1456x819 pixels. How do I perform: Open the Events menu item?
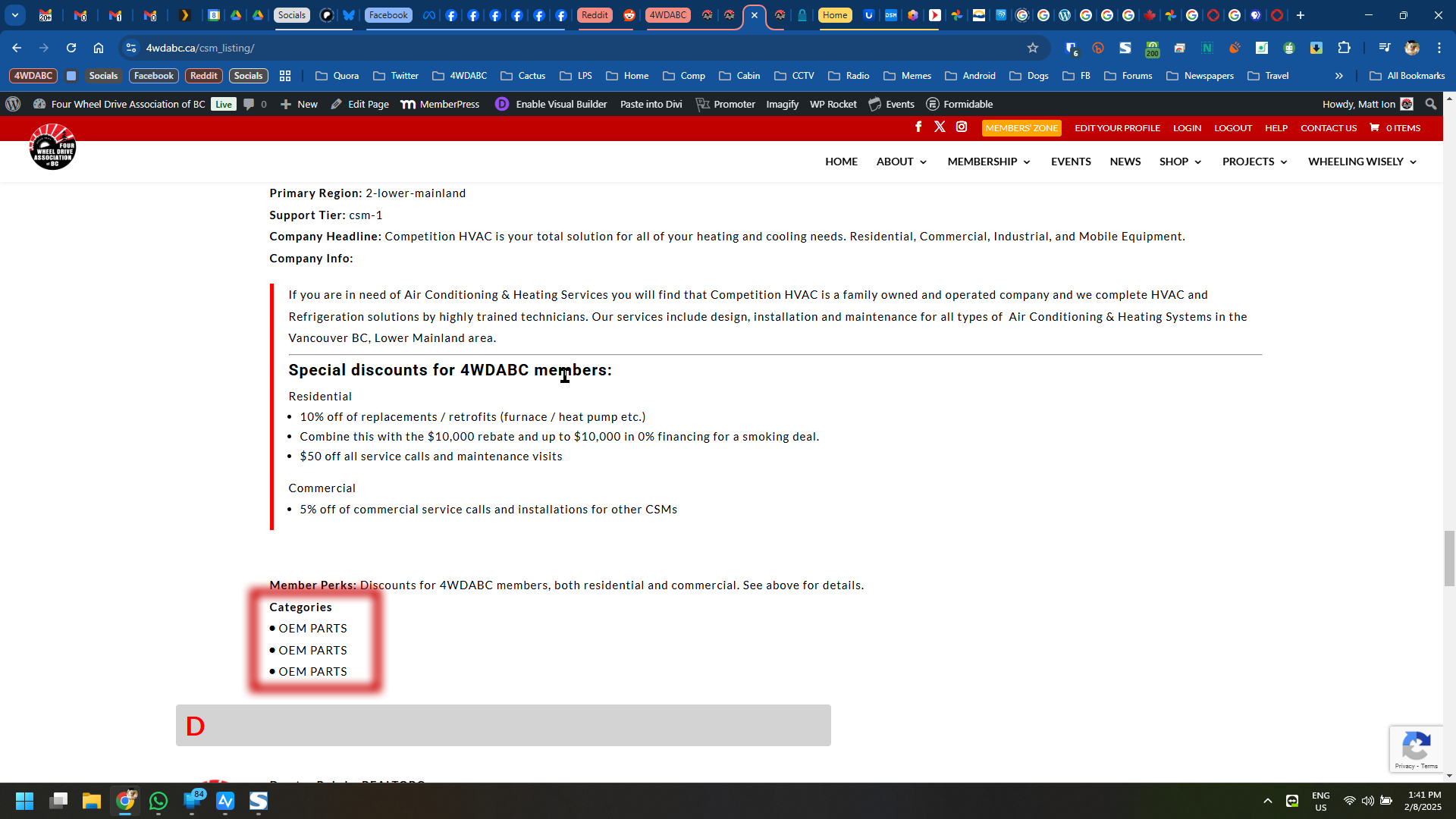(x=1070, y=162)
